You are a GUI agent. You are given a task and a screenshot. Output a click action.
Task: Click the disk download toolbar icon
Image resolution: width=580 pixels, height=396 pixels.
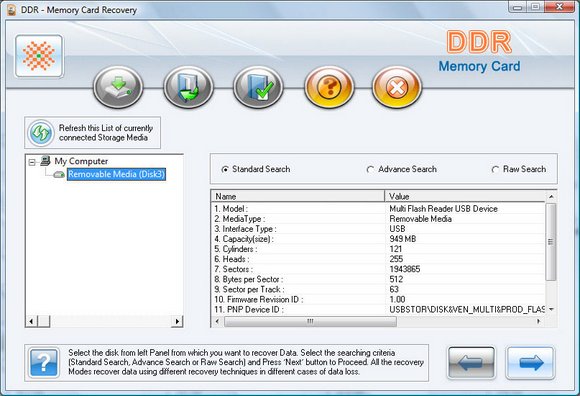[118, 87]
